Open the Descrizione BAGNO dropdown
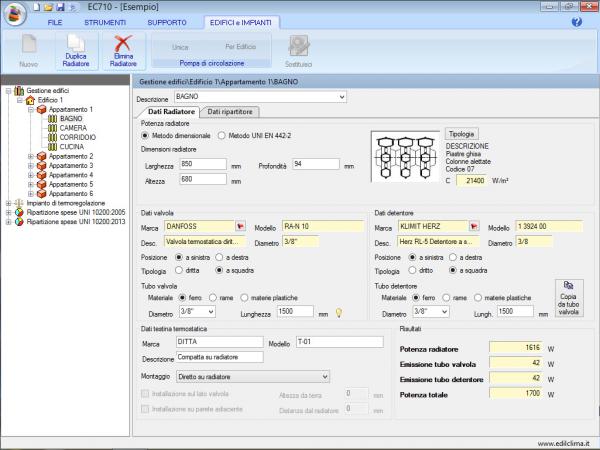Screen dimensions: 600x450 [341, 97]
